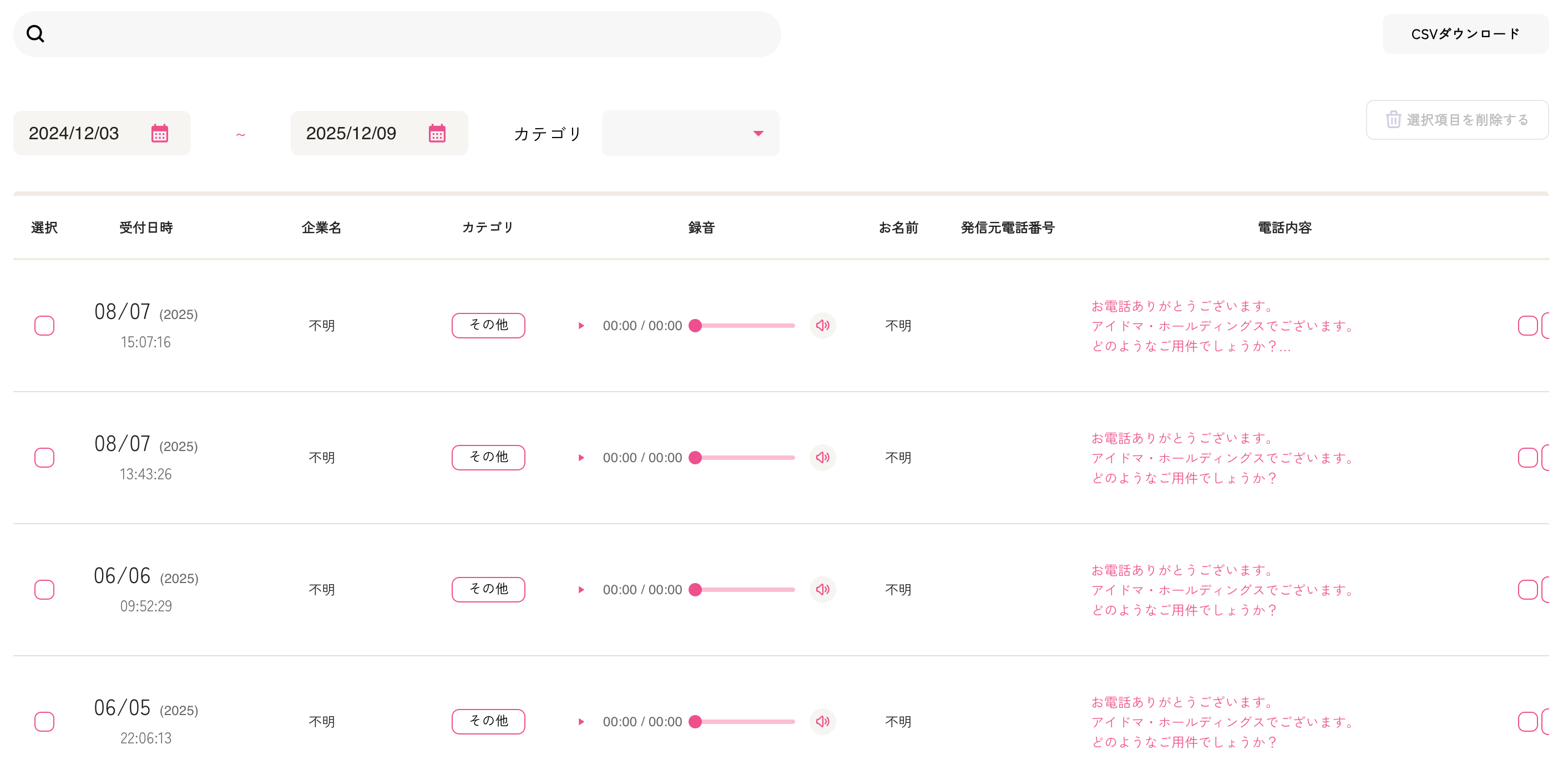This screenshot has width=1568, height=760.
Task: Download the CSV with CSVダウンロード button
Action: point(1465,34)
